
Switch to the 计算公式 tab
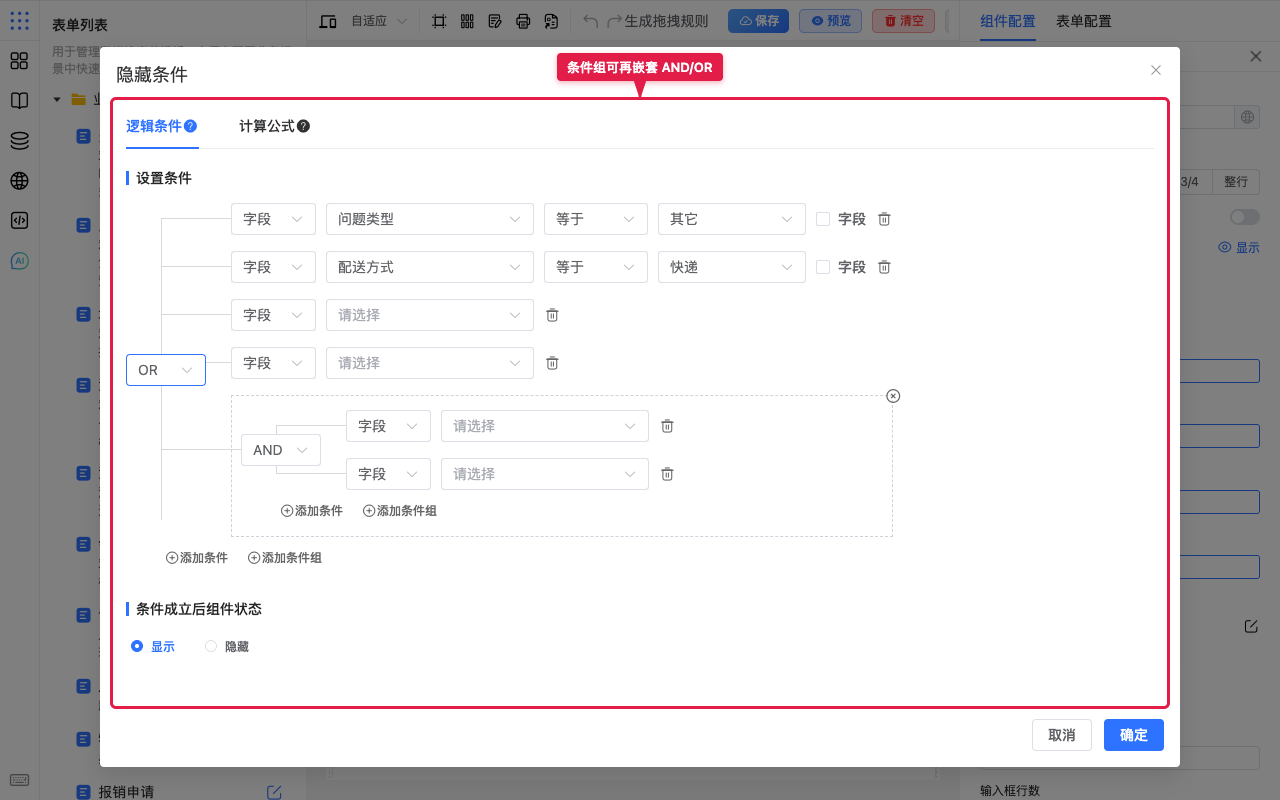coord(267,126)
